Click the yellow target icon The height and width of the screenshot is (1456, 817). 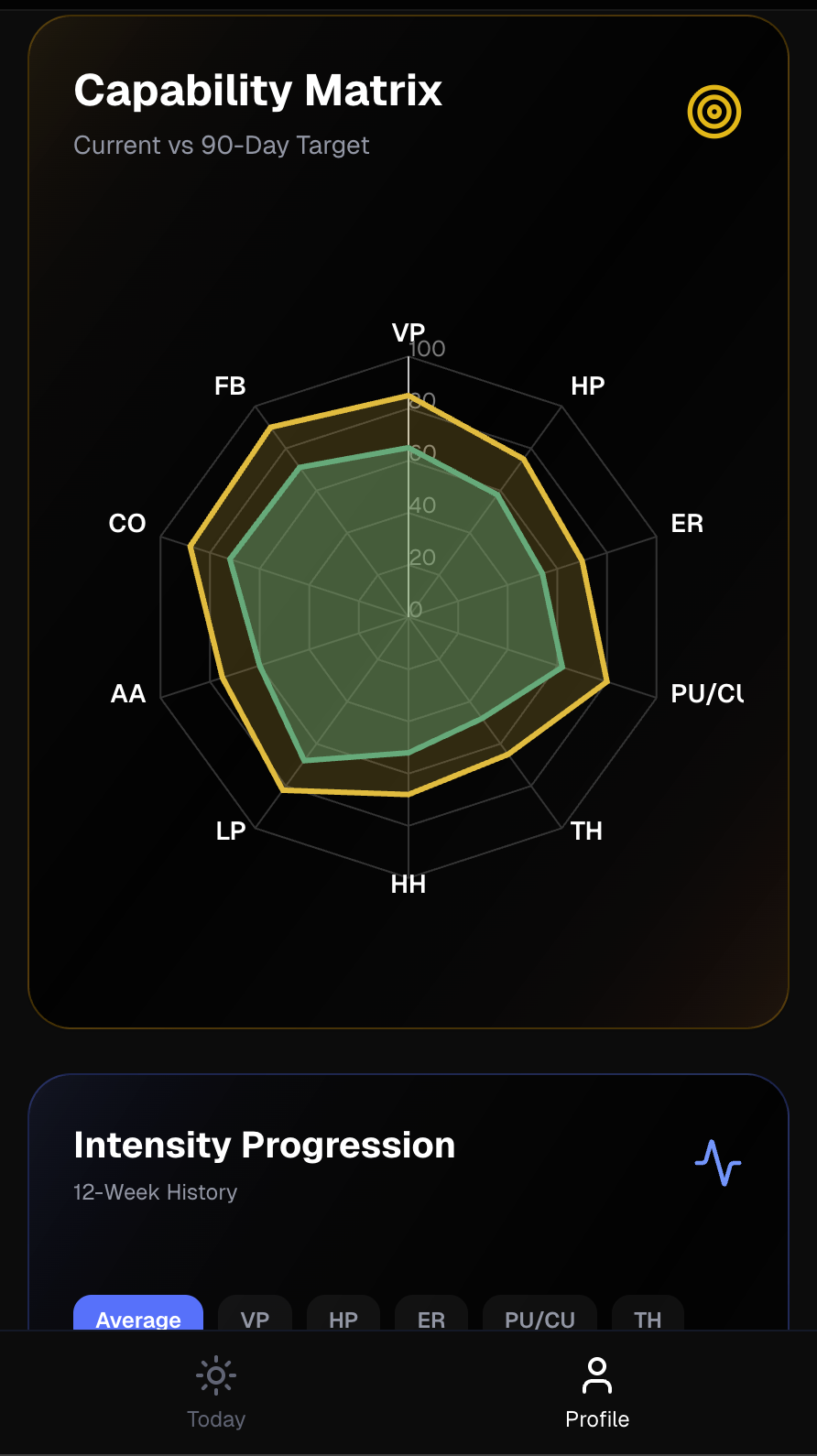tap(714, 112)
